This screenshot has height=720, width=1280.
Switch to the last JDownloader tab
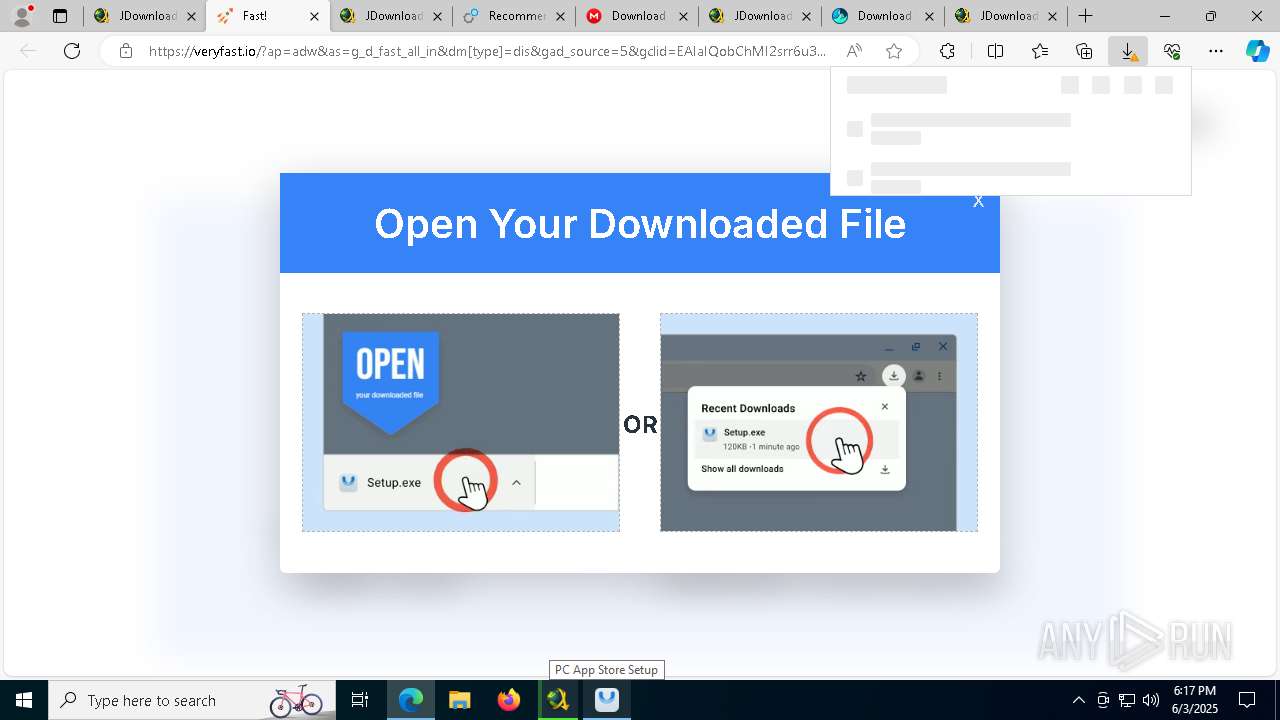(1005, 16)
